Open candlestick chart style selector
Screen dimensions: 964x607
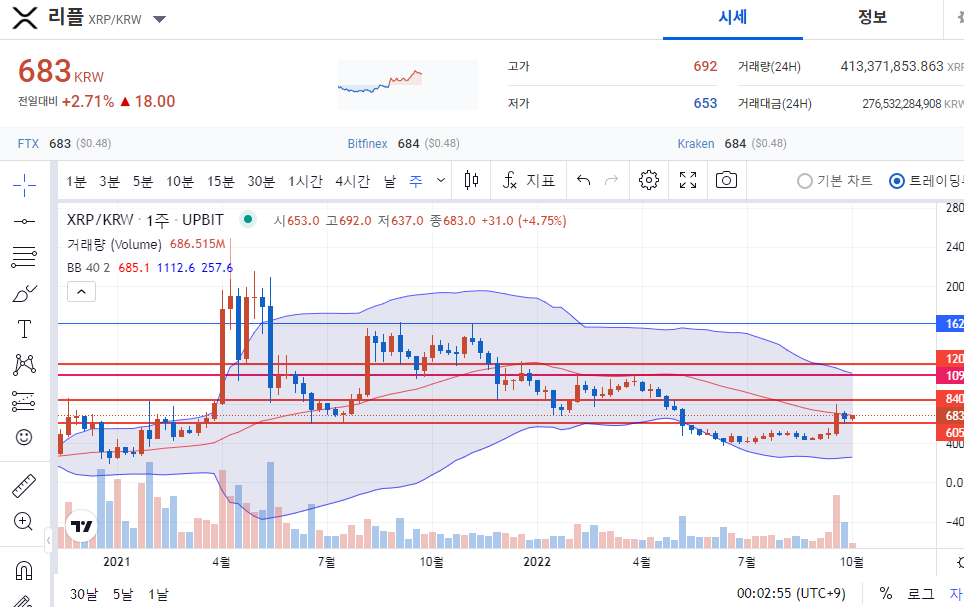click(x=472, y=180)
